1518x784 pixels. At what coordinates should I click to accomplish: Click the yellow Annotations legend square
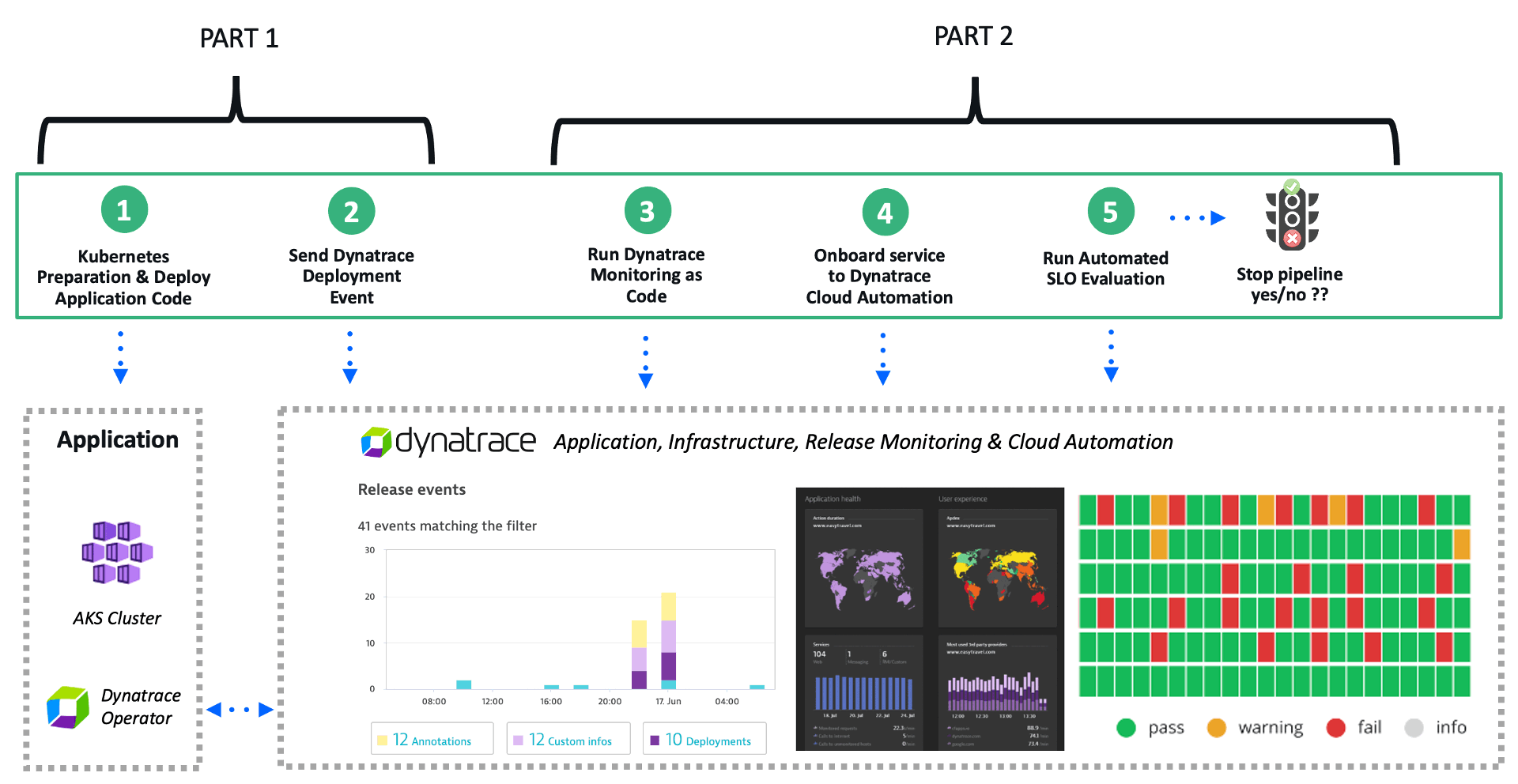(x=383, y=741)
